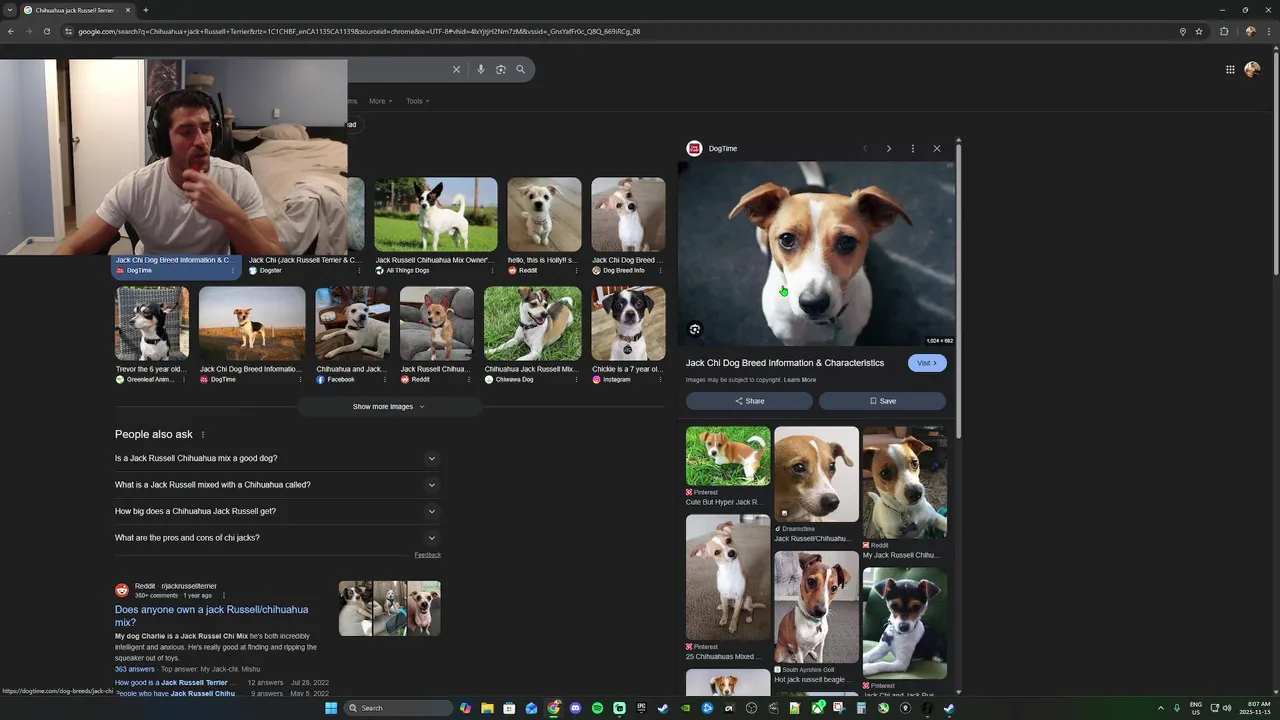The height and width of the screenshot is (720, 1280).
Task: Go back in browser history
Action: [11, 31]
